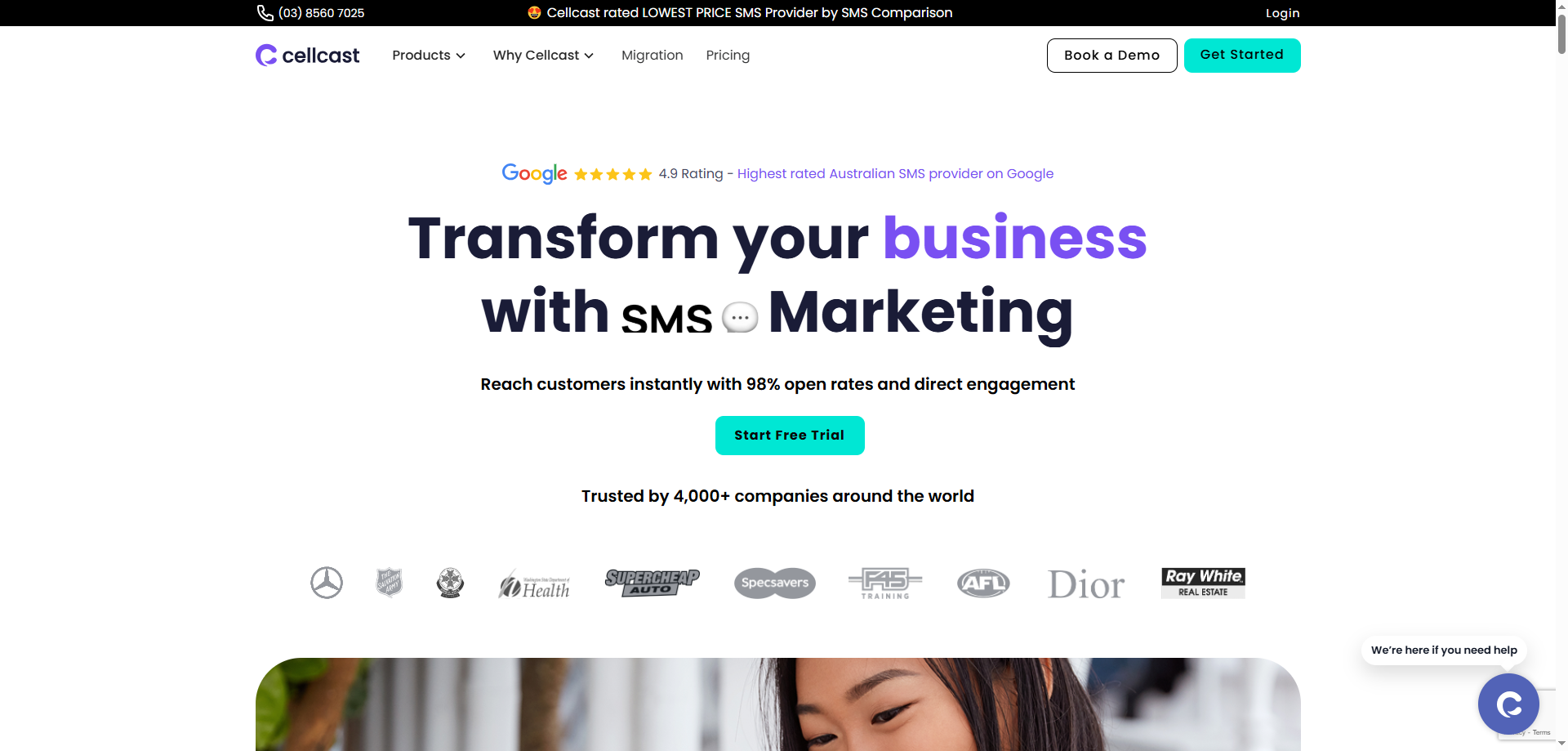The width and height of the screenshot is (1568, 751).
Task: Click the Ray White Real Estate logo
Action: [x=1203, y=583]
